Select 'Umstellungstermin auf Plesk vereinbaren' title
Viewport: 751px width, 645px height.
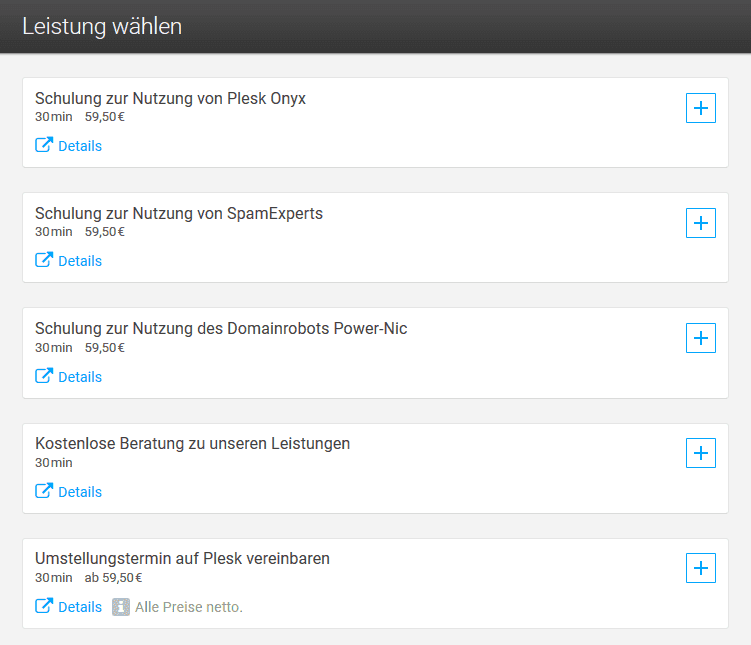pos(182,559)
